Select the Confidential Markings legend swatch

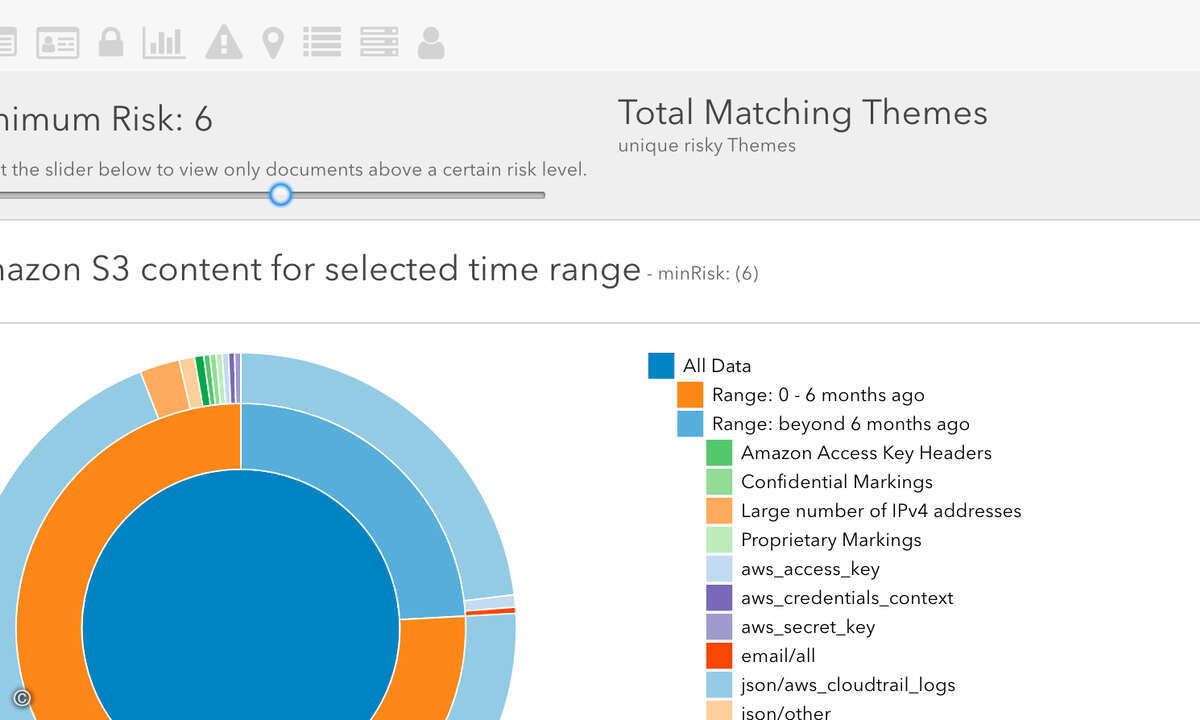[x=719, y=482]
